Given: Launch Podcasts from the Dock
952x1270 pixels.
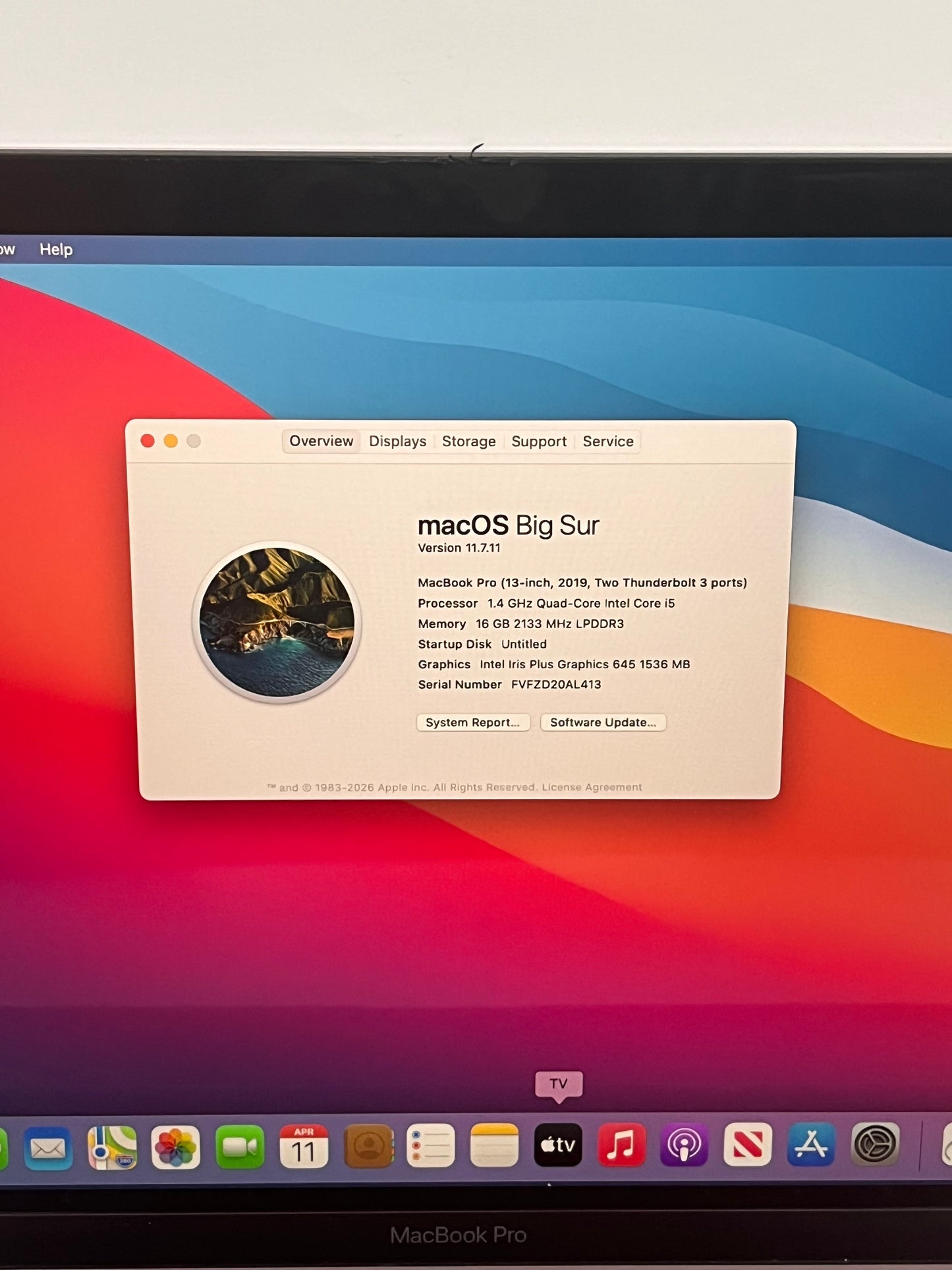Looking at the screenshot, I should point(684,1145).
